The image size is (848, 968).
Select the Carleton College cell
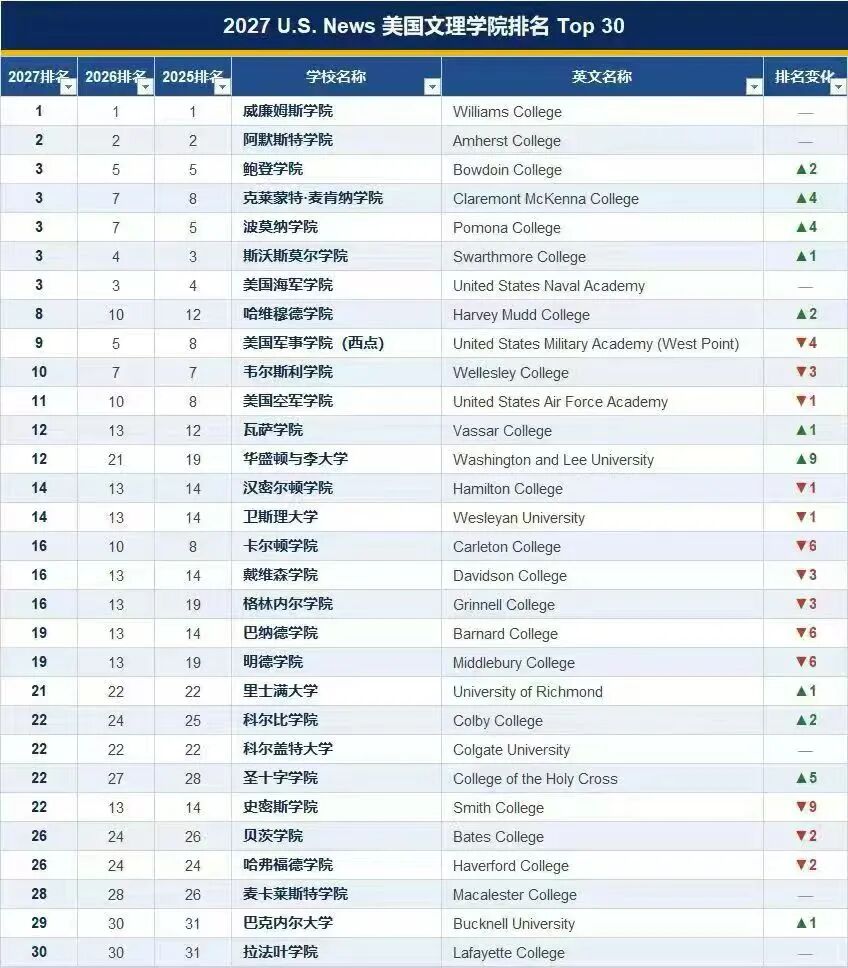coord(602,547)
